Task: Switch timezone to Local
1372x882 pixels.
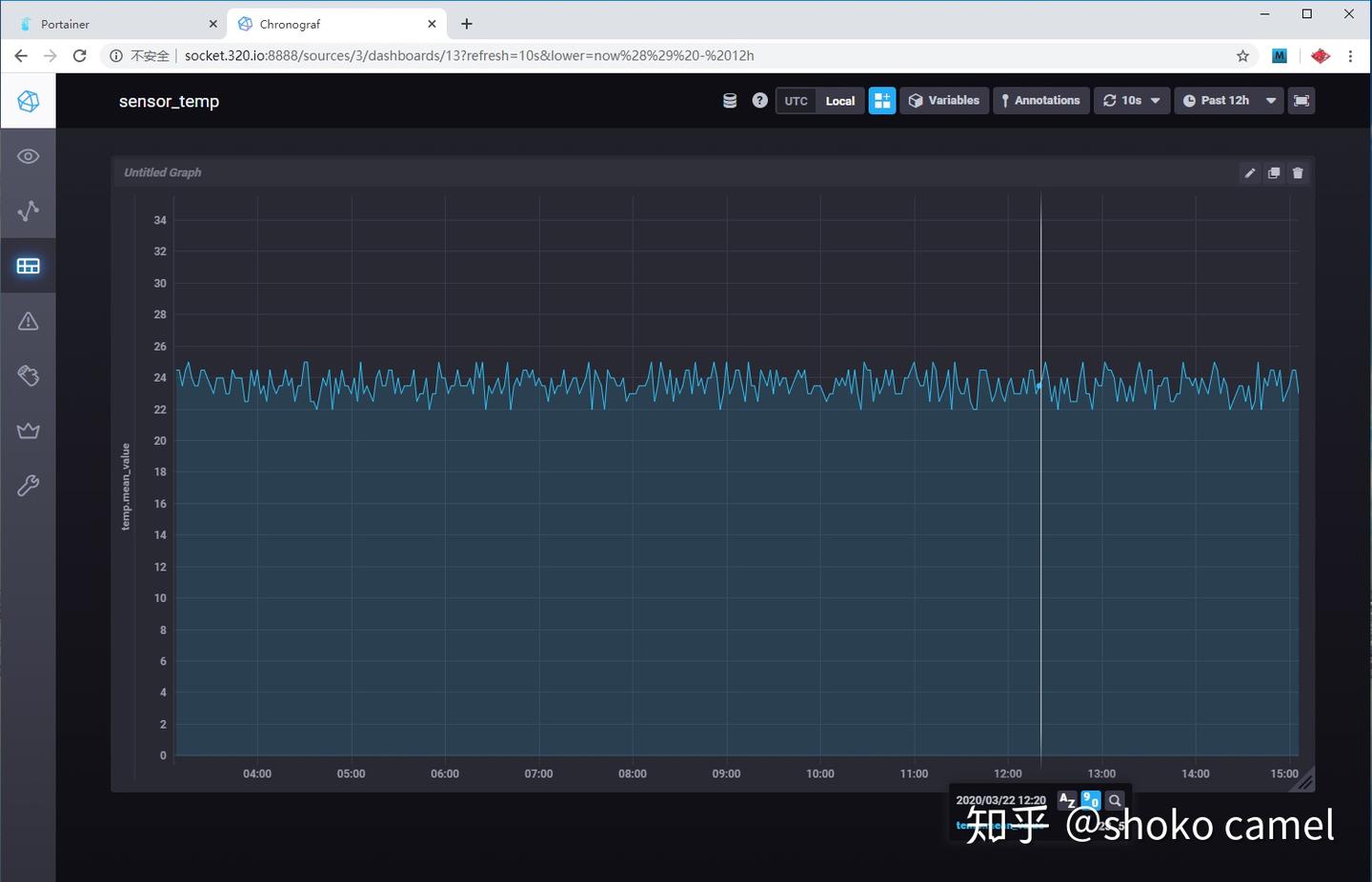Action: coord(840,101)
